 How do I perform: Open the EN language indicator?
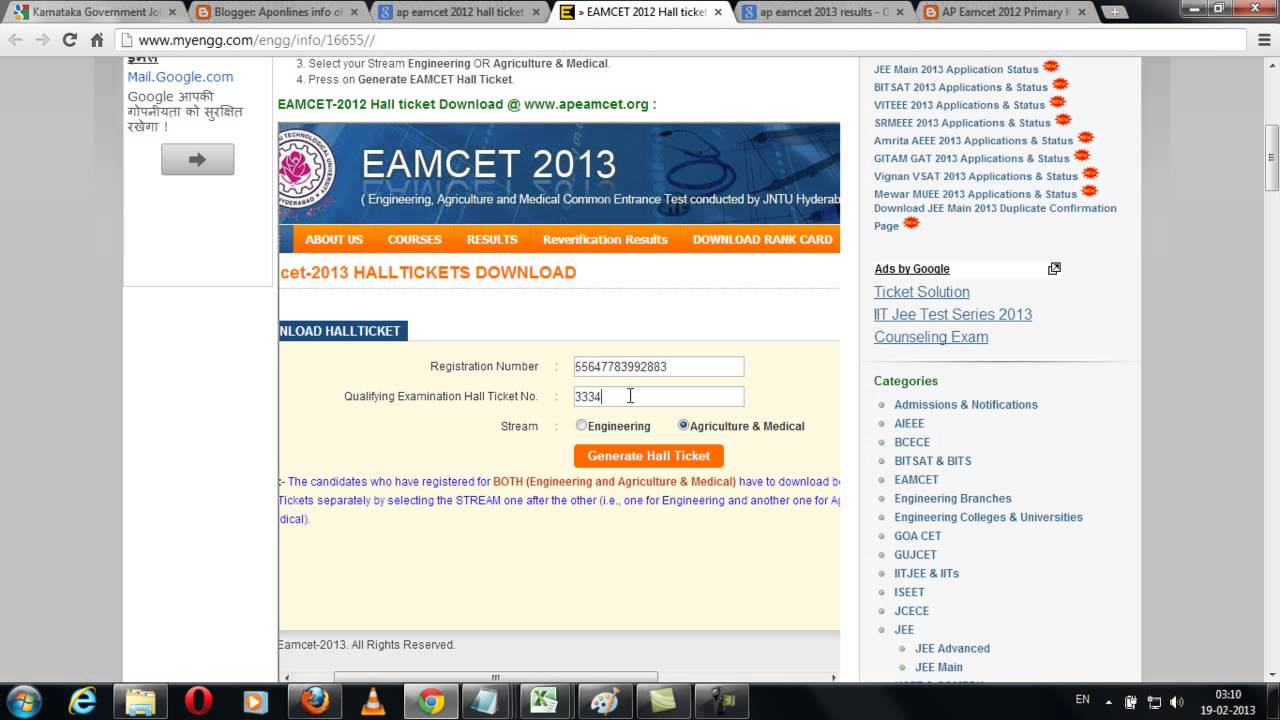[1082, 700]
